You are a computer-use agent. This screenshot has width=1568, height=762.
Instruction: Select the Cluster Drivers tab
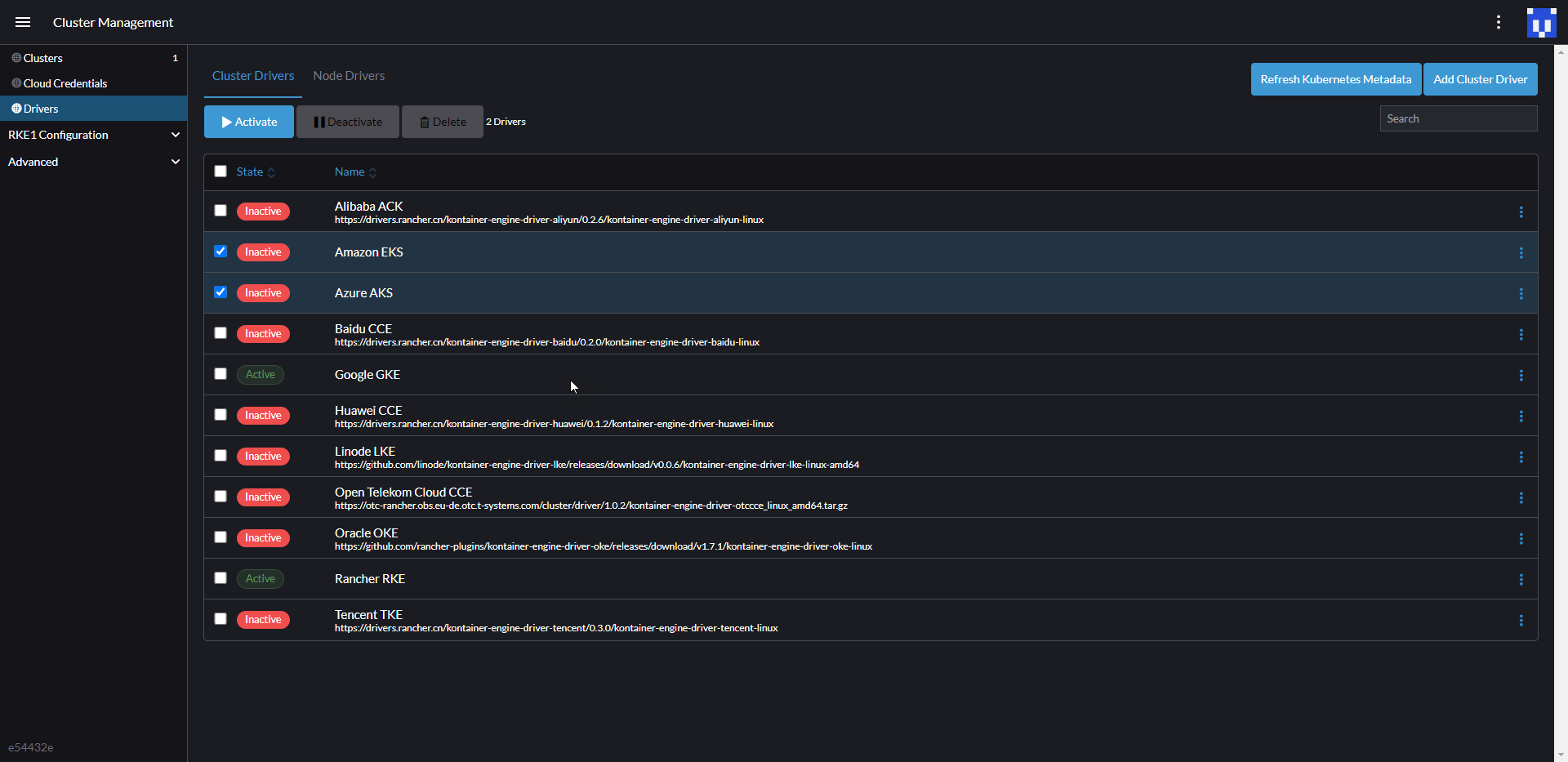252,75
